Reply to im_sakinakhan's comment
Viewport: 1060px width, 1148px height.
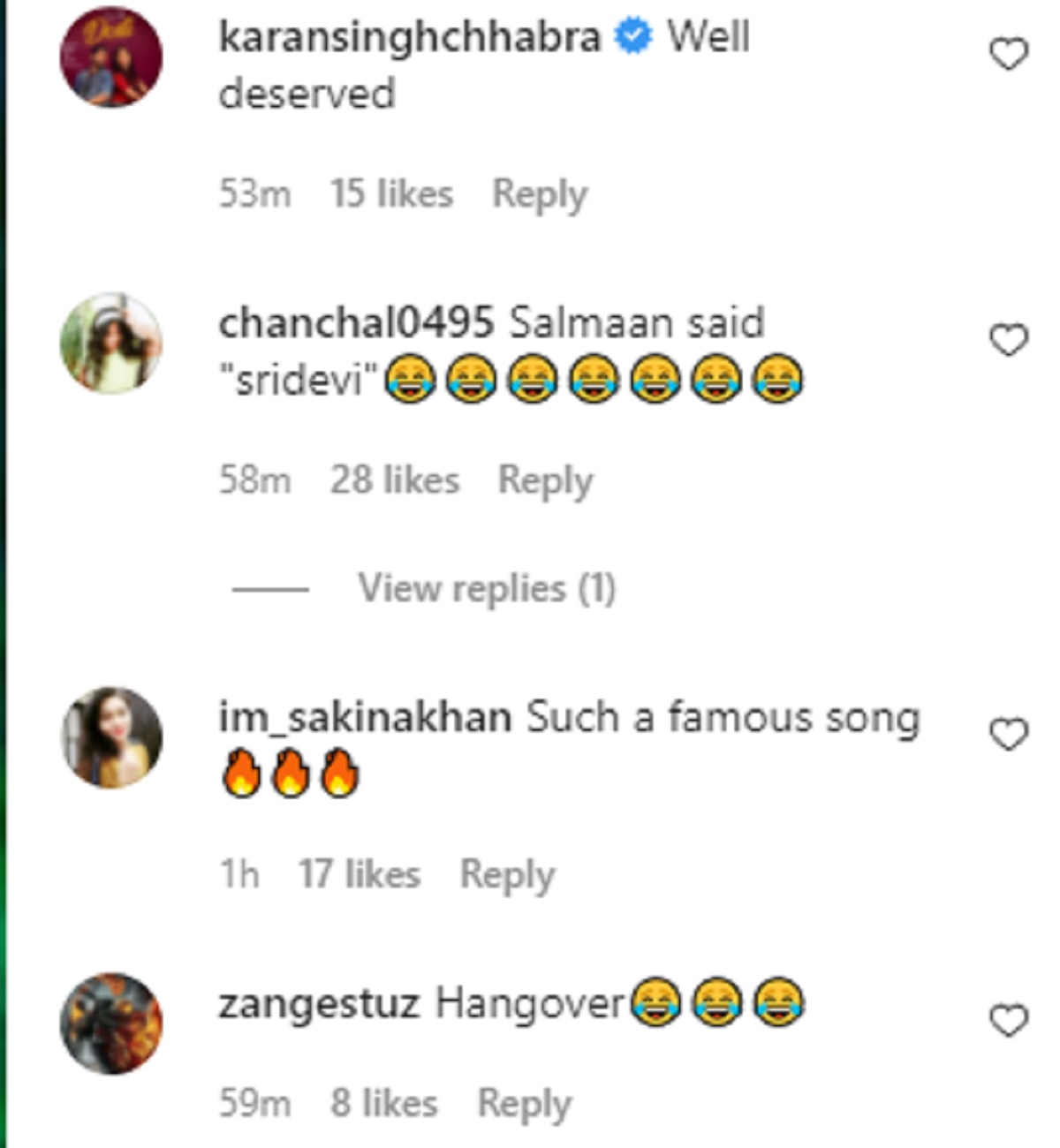(507, 875)
